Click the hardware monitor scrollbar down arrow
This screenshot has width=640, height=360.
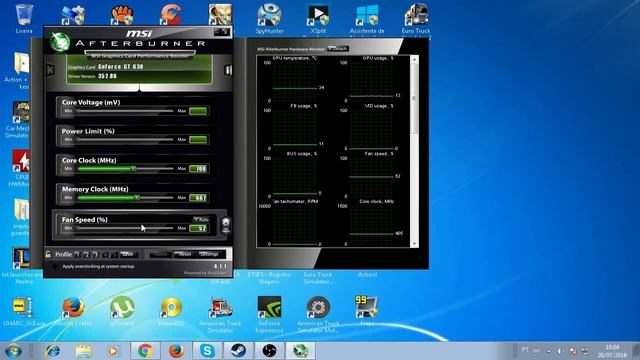pyautogui.click(x=414, y=243)
